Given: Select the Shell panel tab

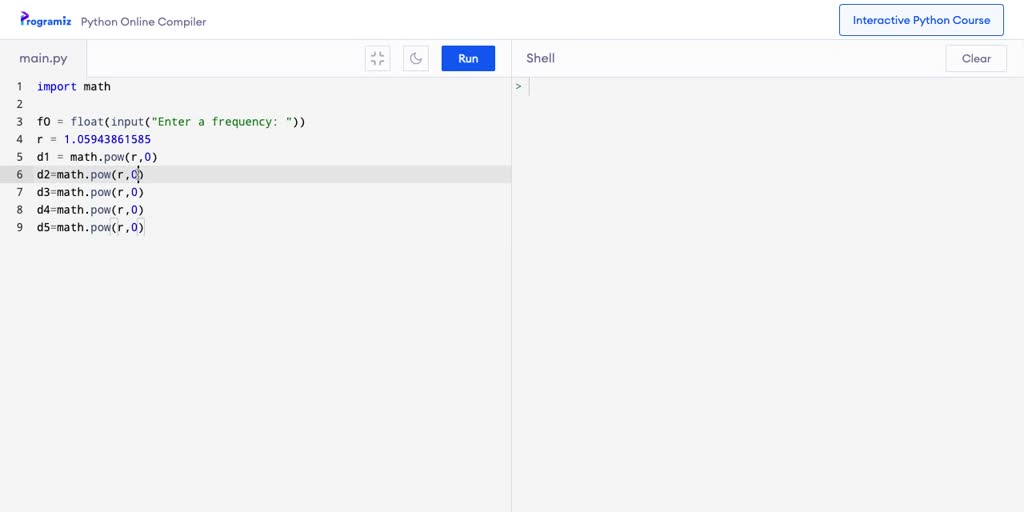Looking at the screenshot, I should 540,58.
